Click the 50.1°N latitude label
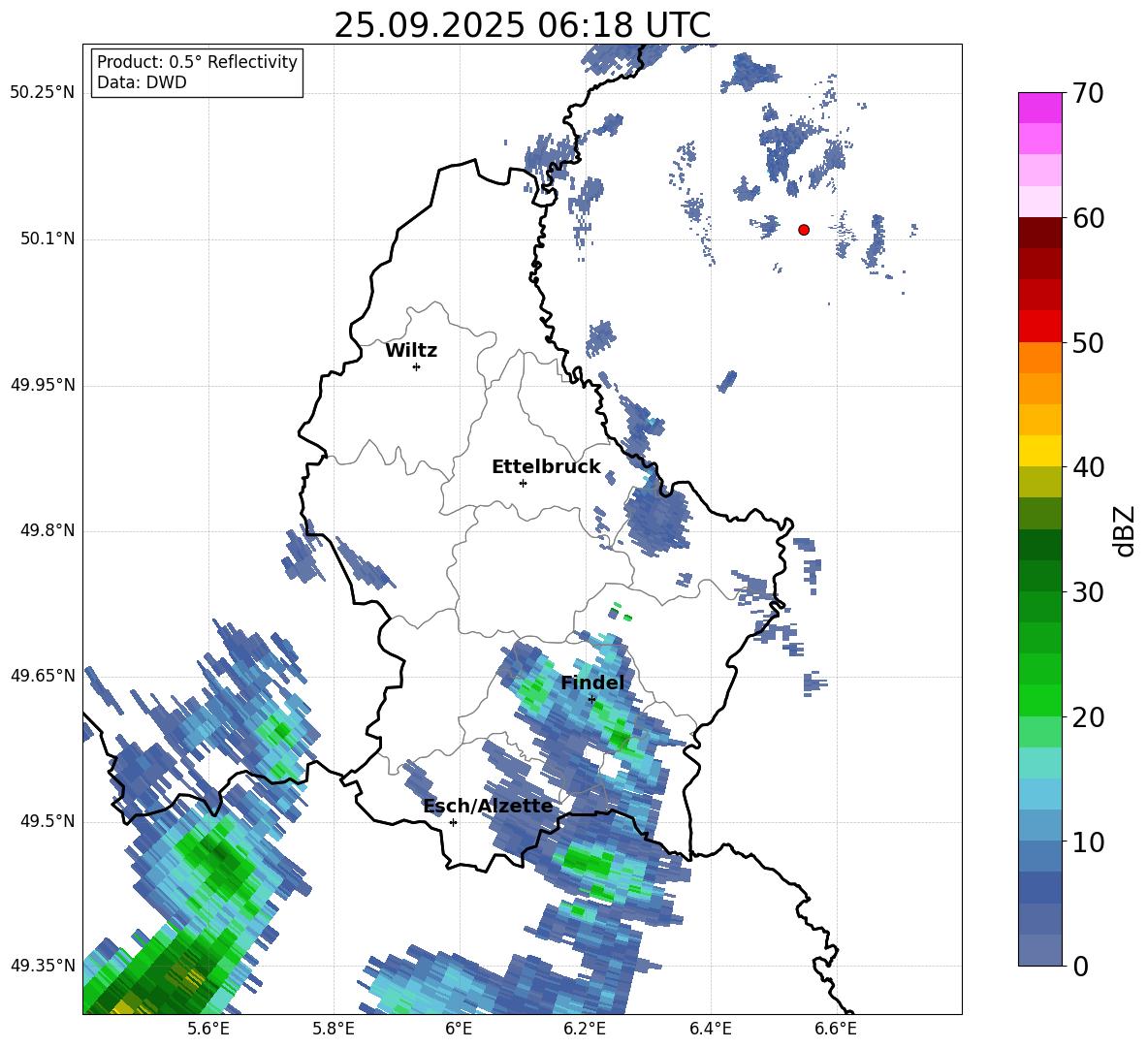The image size is (1148, 1048). 48,239
